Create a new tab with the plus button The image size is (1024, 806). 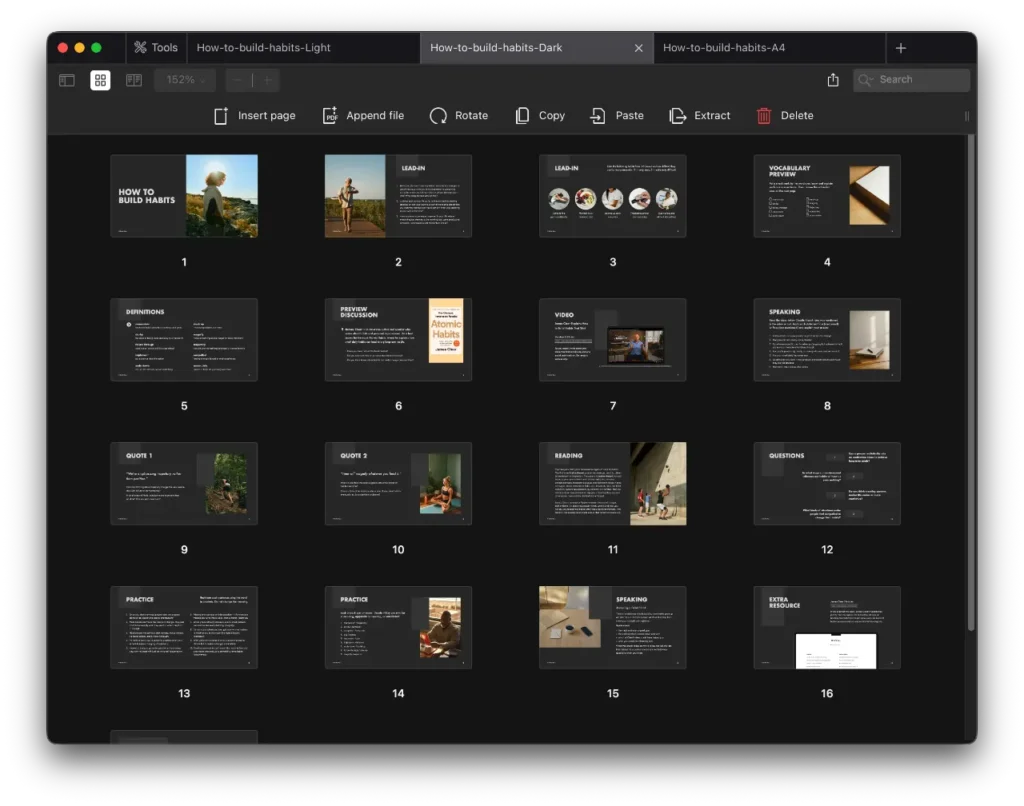pyautogui.click(x=900, y=46)
